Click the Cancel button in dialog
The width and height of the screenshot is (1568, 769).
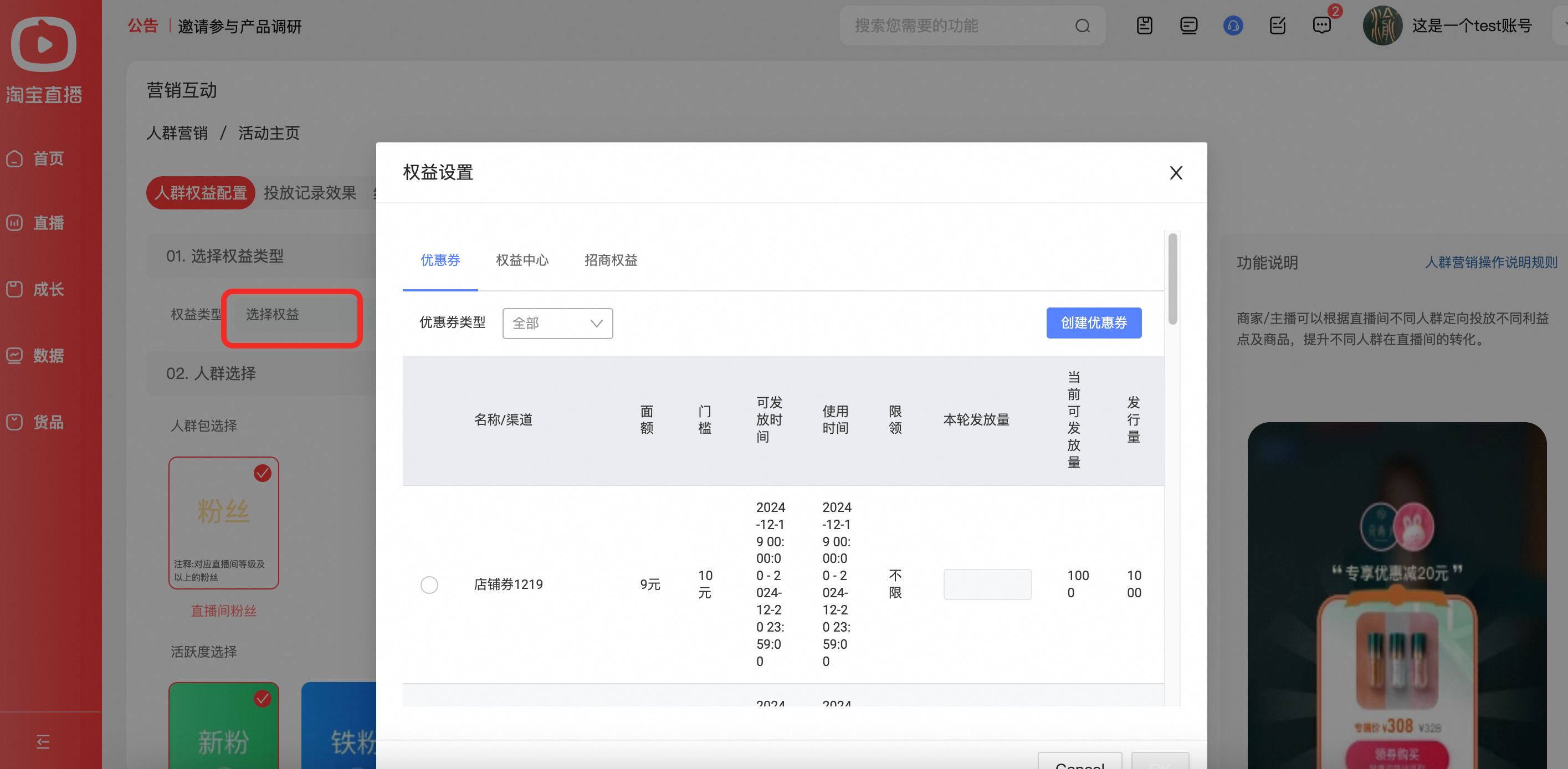pos(1080,761)
